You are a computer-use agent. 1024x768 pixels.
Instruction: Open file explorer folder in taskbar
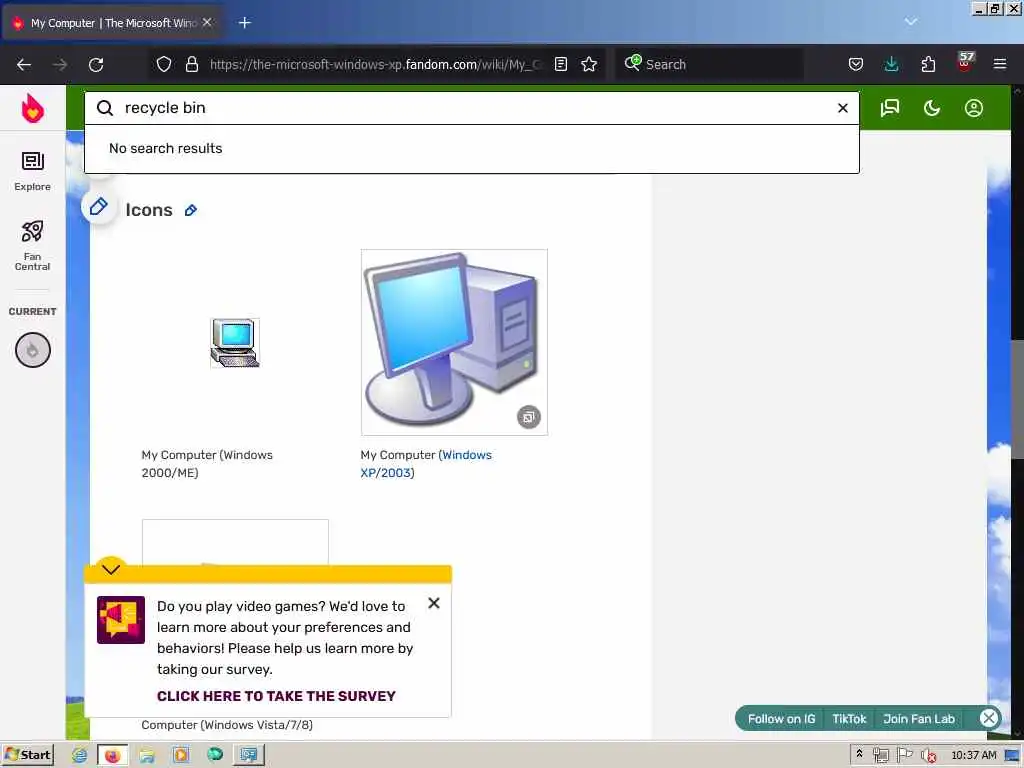148,755
